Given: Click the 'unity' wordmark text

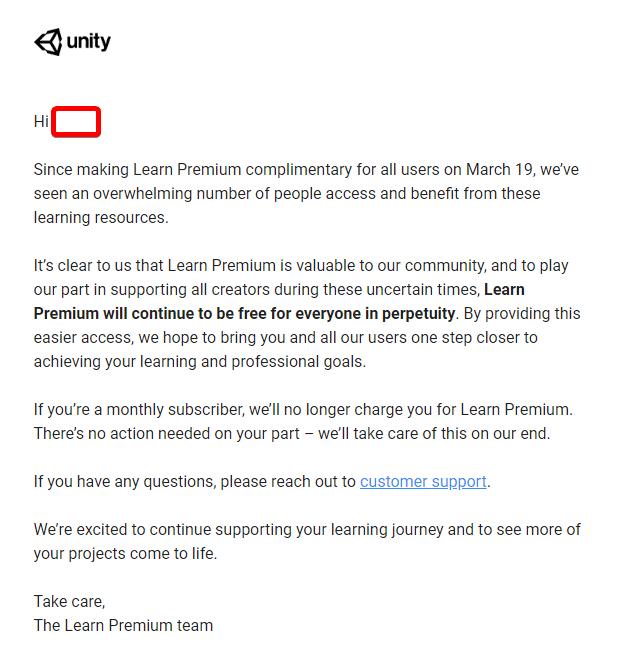Looking at the screenshot, I should click(x=89, y=42).
